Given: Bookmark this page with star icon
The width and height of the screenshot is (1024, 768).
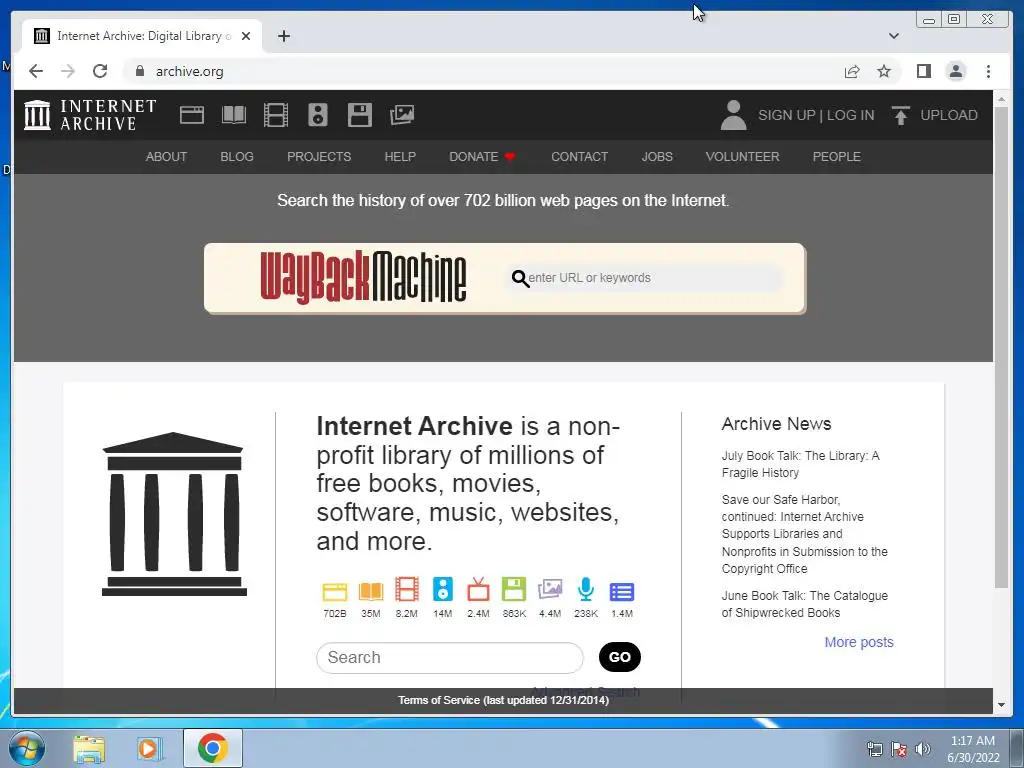Looking at the screenshot, I should click(884, 71).
